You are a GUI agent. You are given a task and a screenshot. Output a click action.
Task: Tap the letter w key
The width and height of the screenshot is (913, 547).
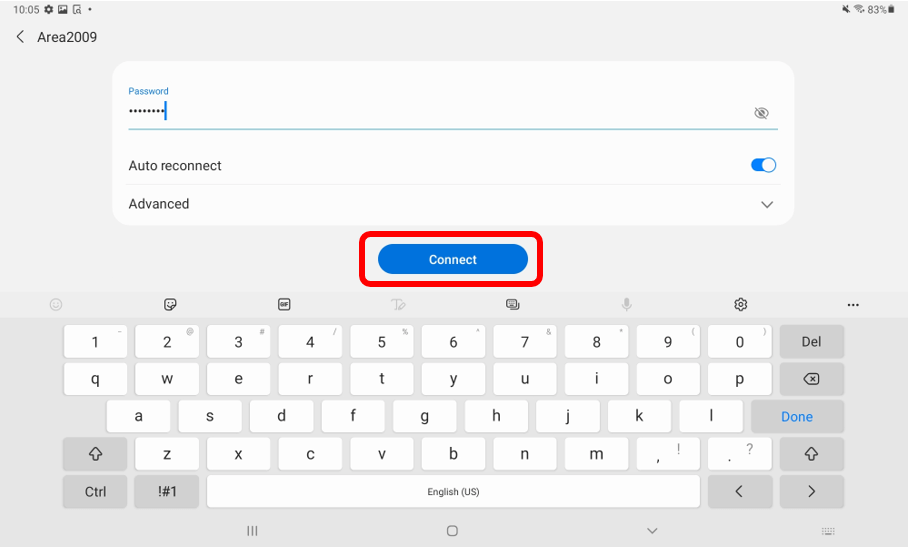pyautogui.click(x=167, y=379)
